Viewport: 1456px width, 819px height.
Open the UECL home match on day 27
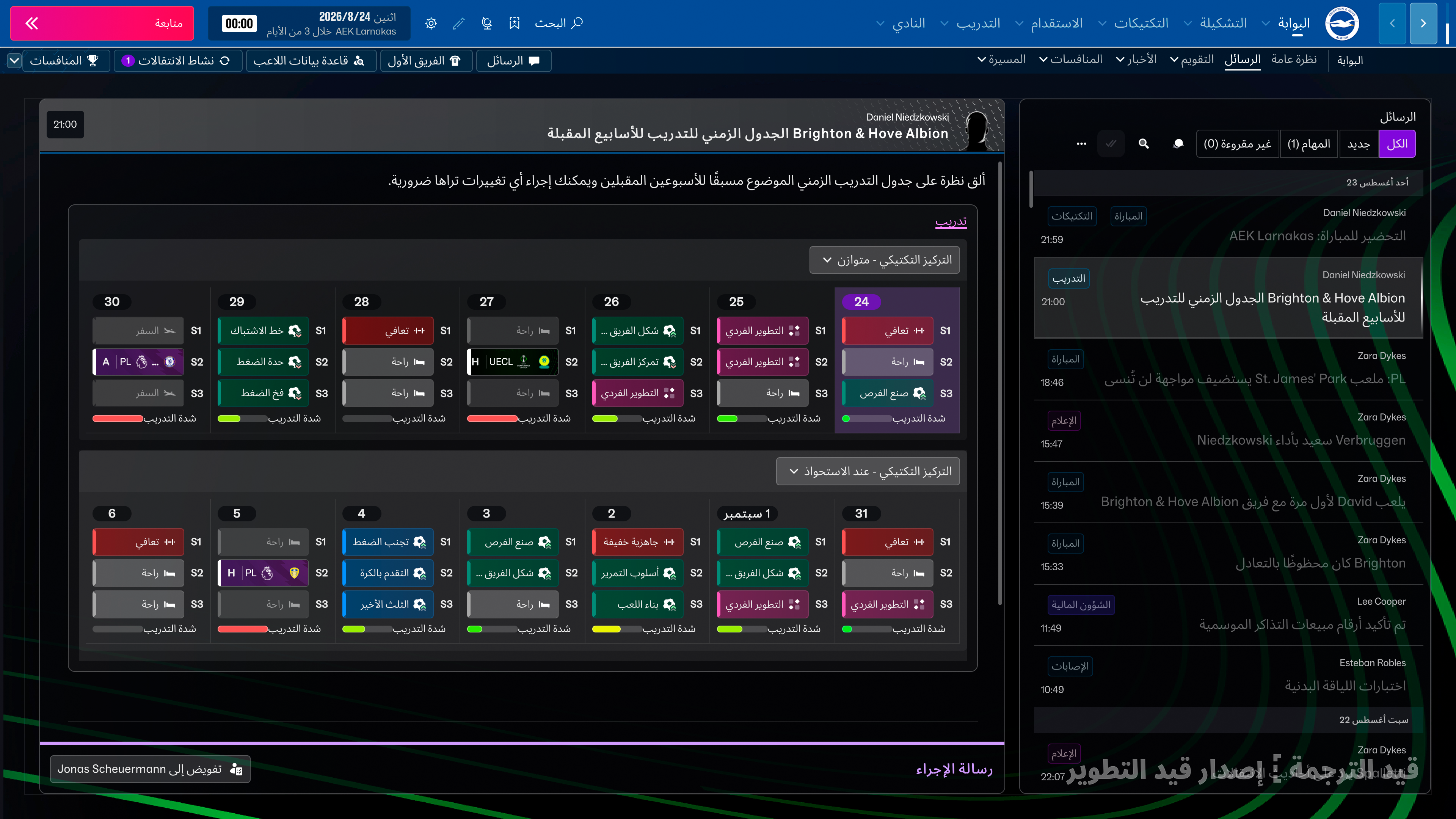[x=513, y=362]
